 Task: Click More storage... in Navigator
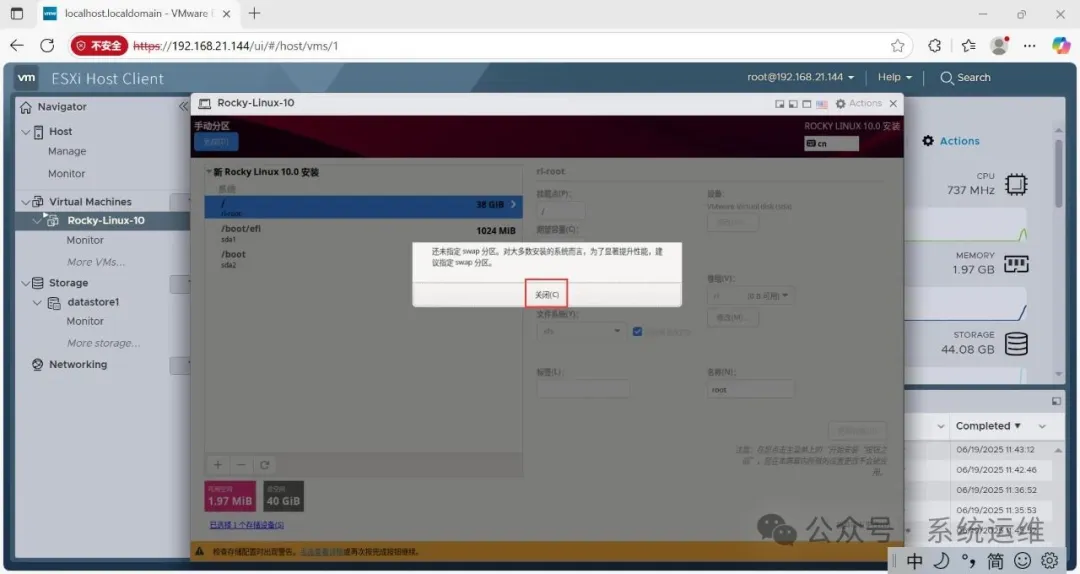pyautogui.click(x=103, y=343)
